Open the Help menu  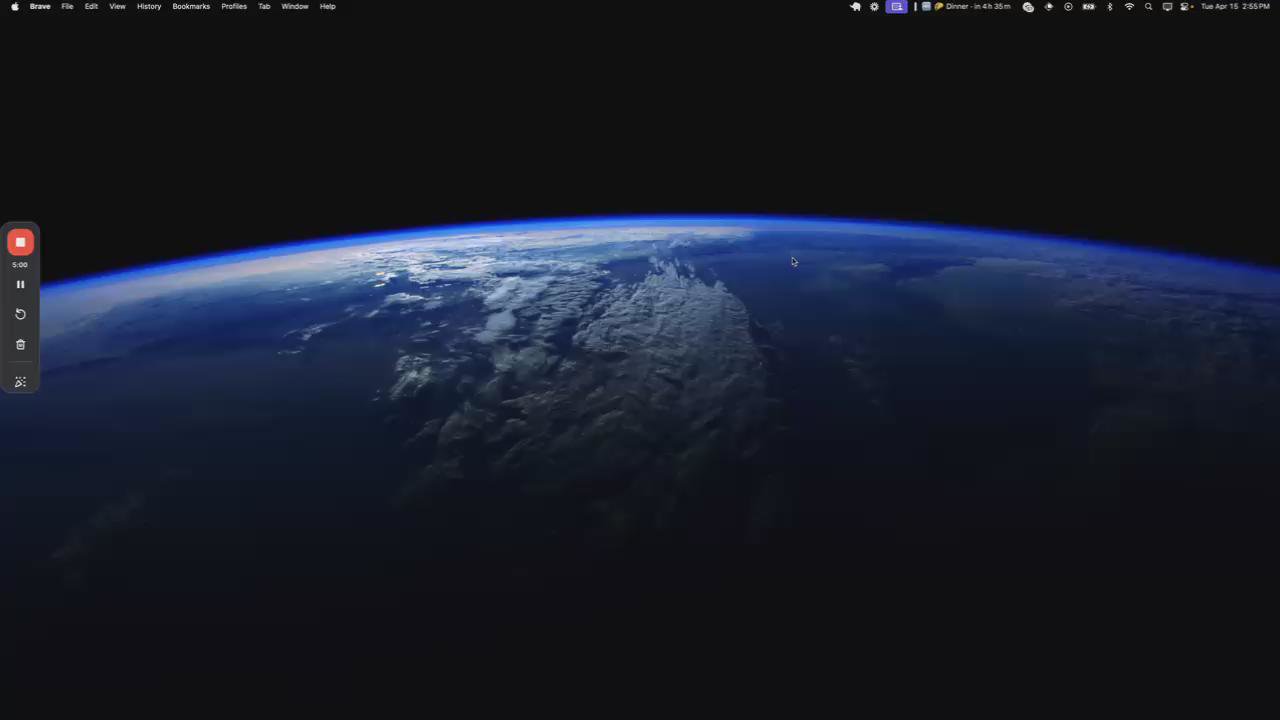[x=328, y=6]
